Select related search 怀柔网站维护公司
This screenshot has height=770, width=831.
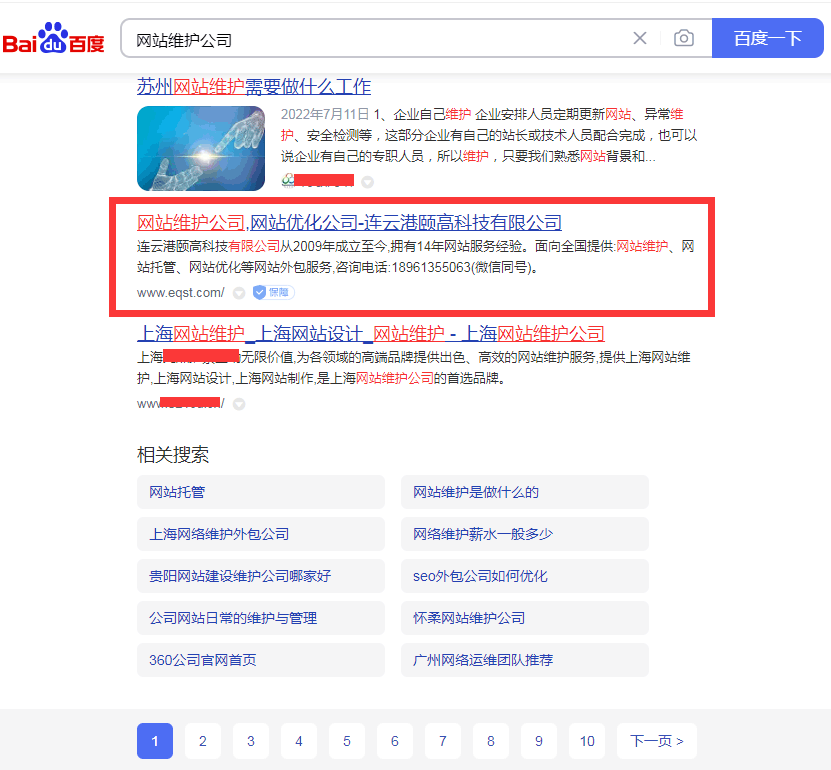coord(525,618)
